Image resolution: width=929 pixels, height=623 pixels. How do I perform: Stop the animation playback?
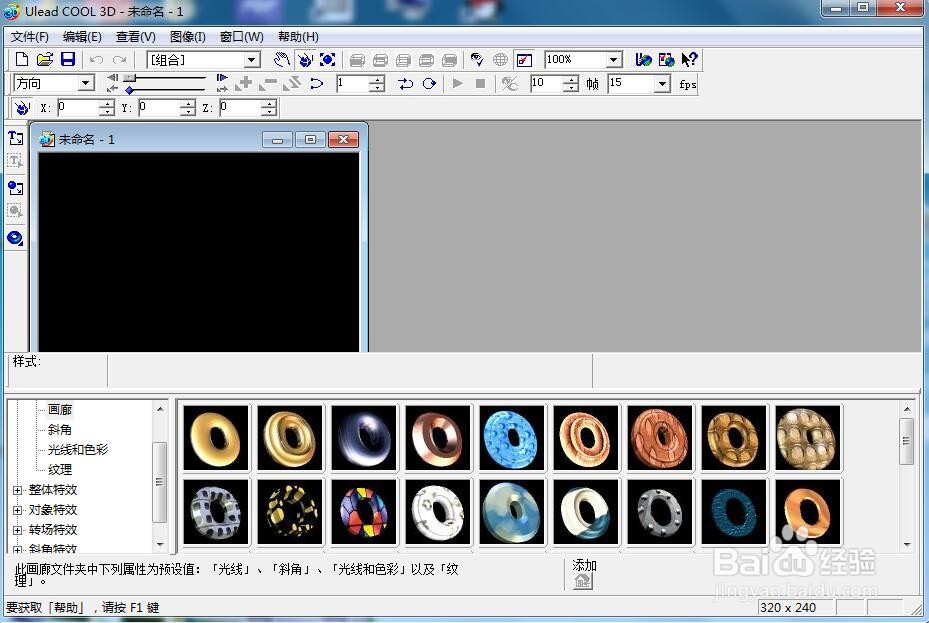point(480,84)
